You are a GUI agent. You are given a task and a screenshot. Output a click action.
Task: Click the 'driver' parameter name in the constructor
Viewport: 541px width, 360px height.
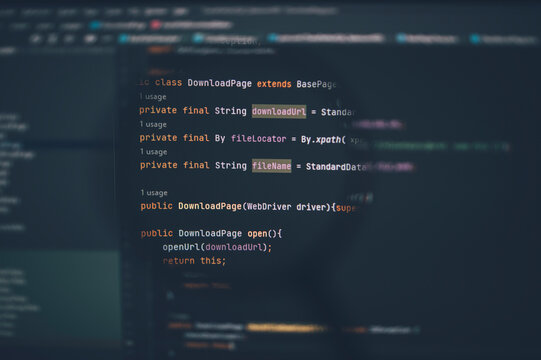click(x=311, y=207)
